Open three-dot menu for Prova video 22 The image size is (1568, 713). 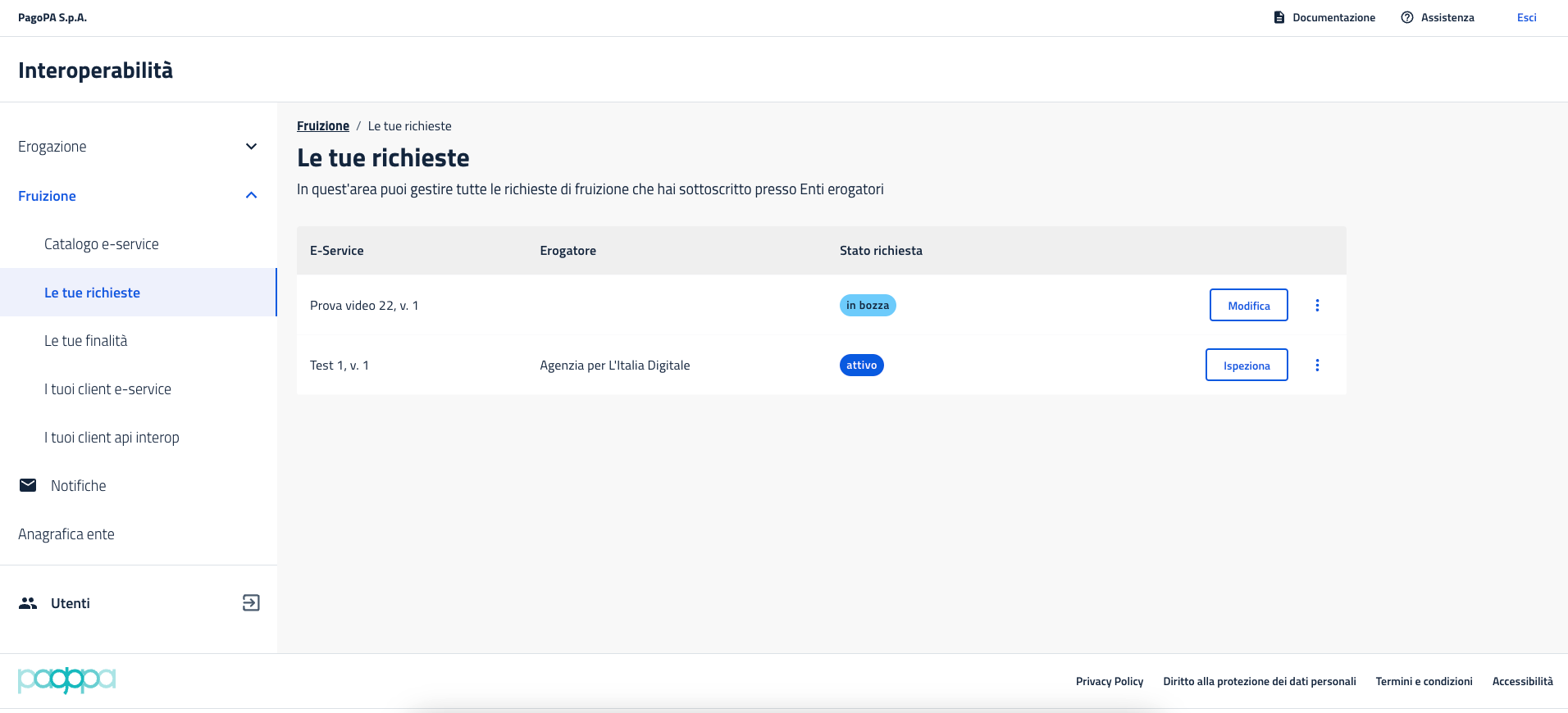pyautogui.click(x=1317, y=305)
